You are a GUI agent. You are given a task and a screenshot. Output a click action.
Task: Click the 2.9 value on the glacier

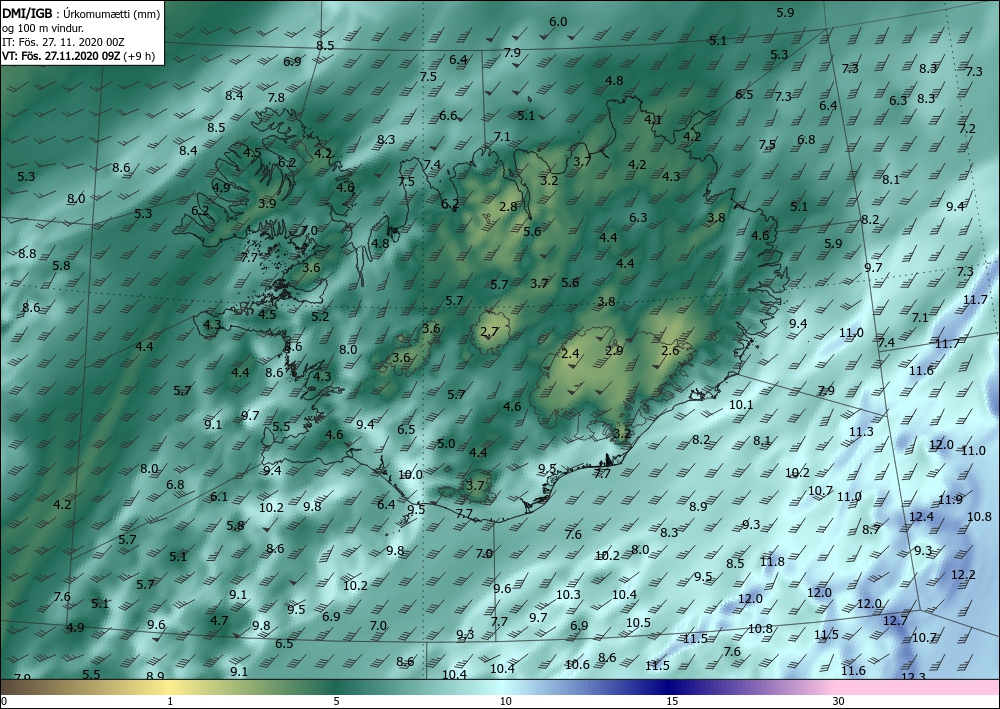coord(614,350)
